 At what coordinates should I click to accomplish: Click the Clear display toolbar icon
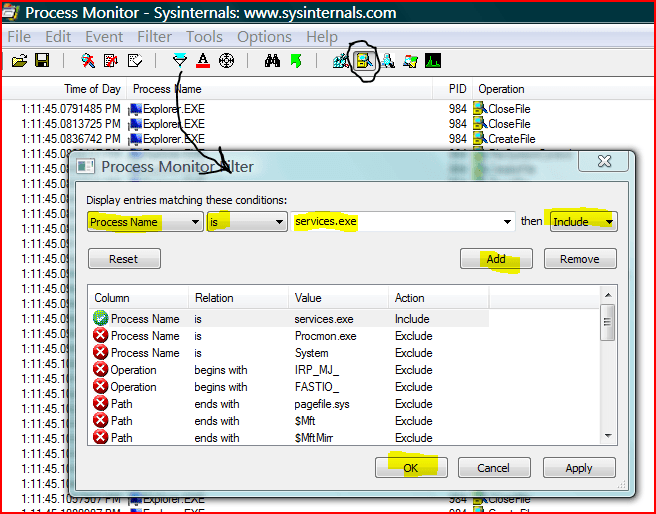click(x=134, y=61)
